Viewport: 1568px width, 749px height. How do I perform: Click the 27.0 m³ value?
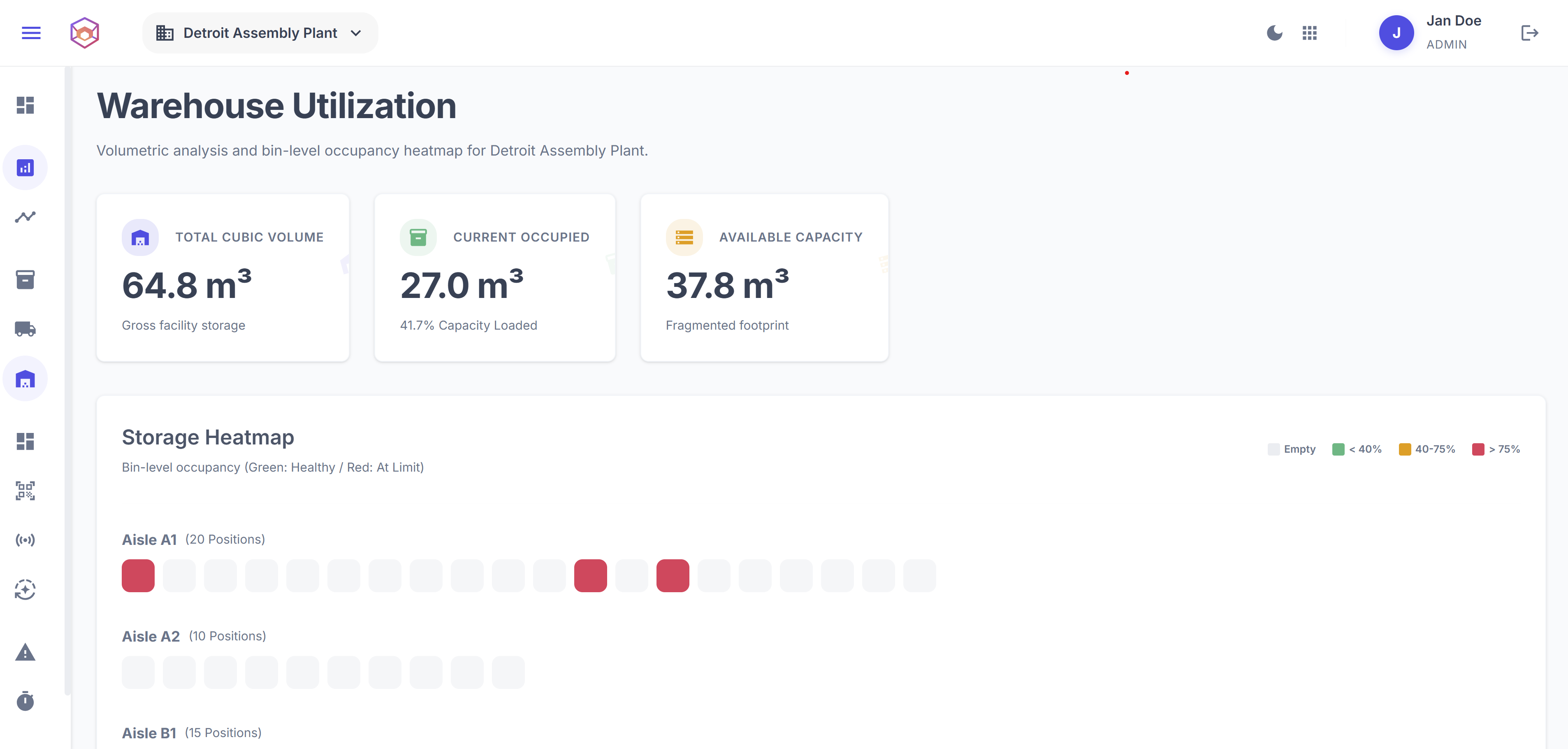[462, 284]
